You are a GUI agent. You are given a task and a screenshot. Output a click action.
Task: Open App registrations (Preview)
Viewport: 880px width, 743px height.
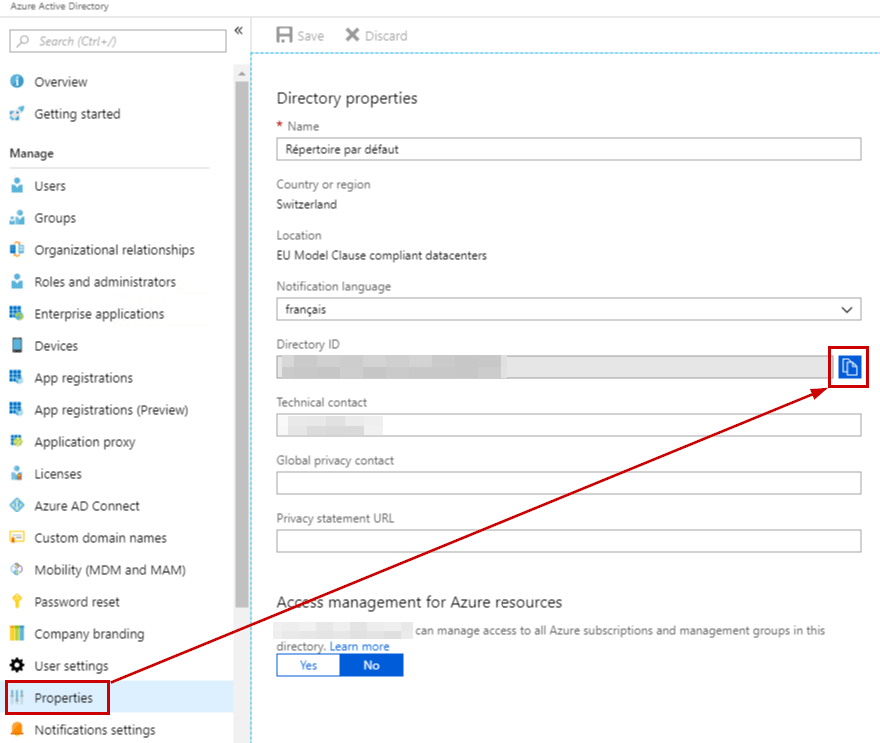111,410
